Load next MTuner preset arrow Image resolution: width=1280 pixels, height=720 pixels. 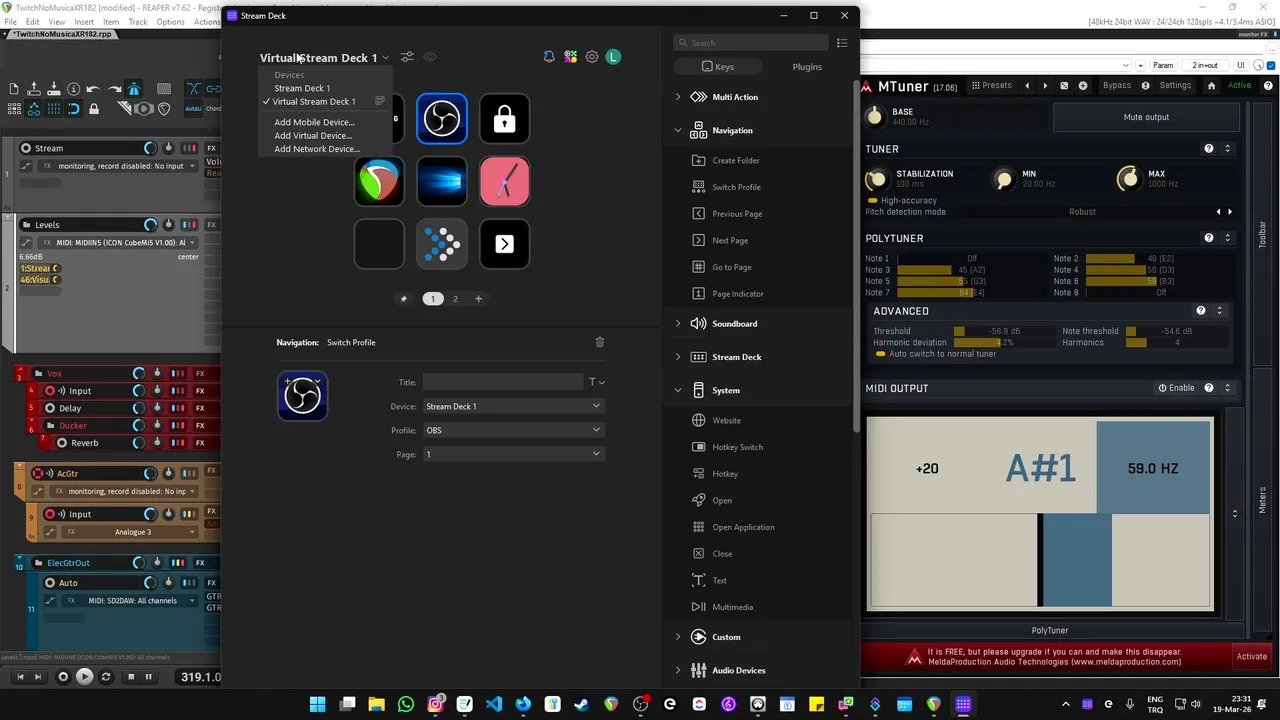coord(1045,86)
